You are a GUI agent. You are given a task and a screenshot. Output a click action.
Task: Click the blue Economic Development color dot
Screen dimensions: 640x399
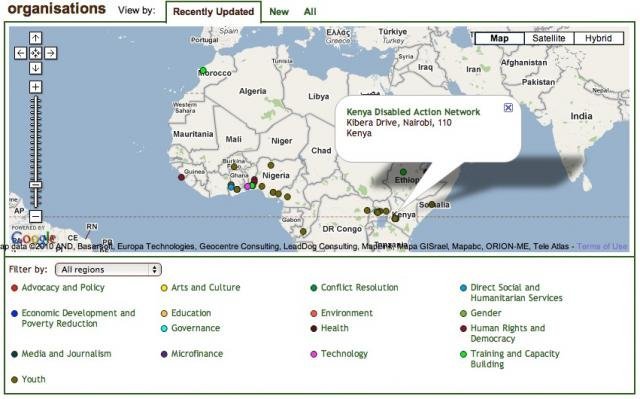coord(14,314)
